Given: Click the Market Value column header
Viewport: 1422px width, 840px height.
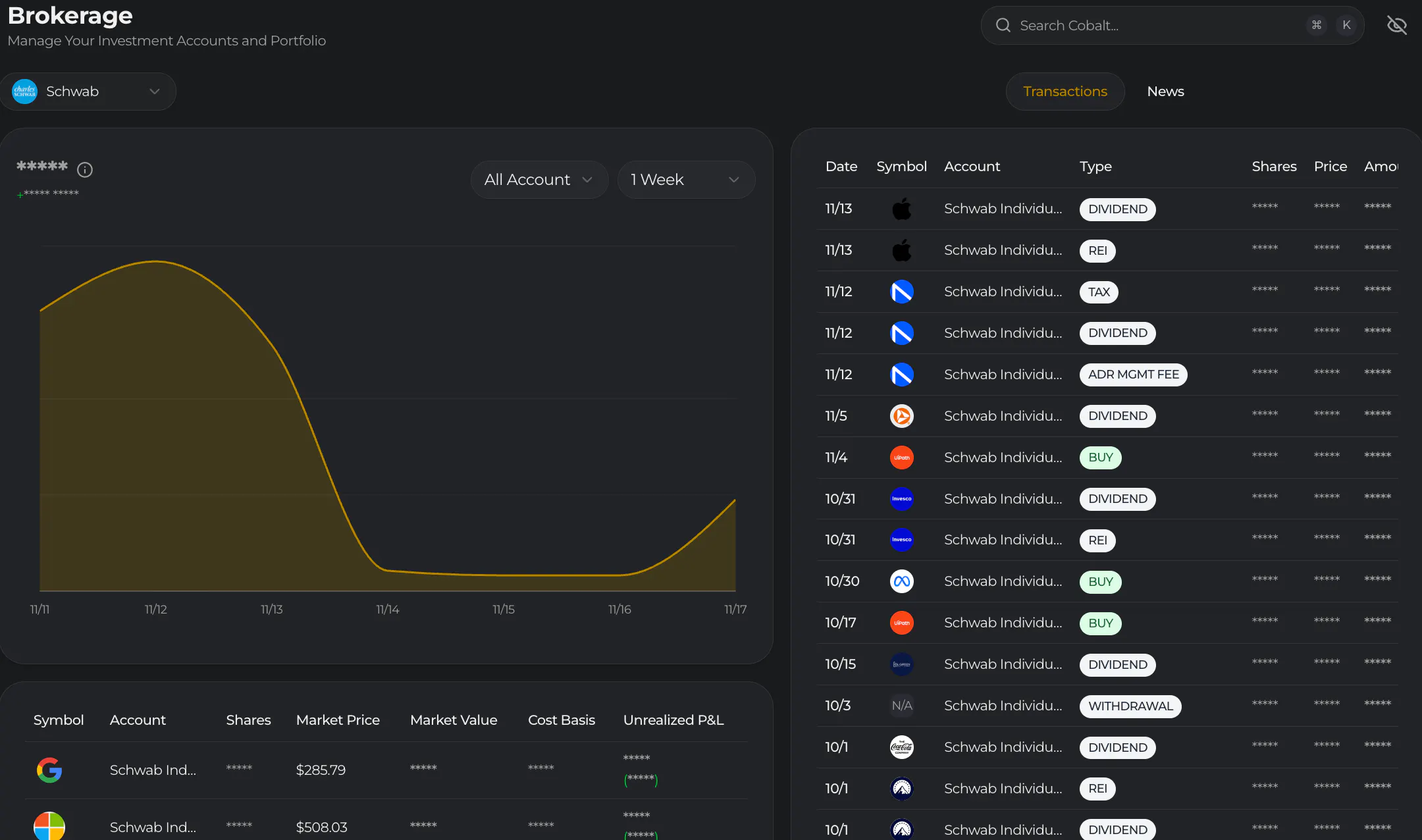Looking at the screenshot, I should (x=454, y=720).
